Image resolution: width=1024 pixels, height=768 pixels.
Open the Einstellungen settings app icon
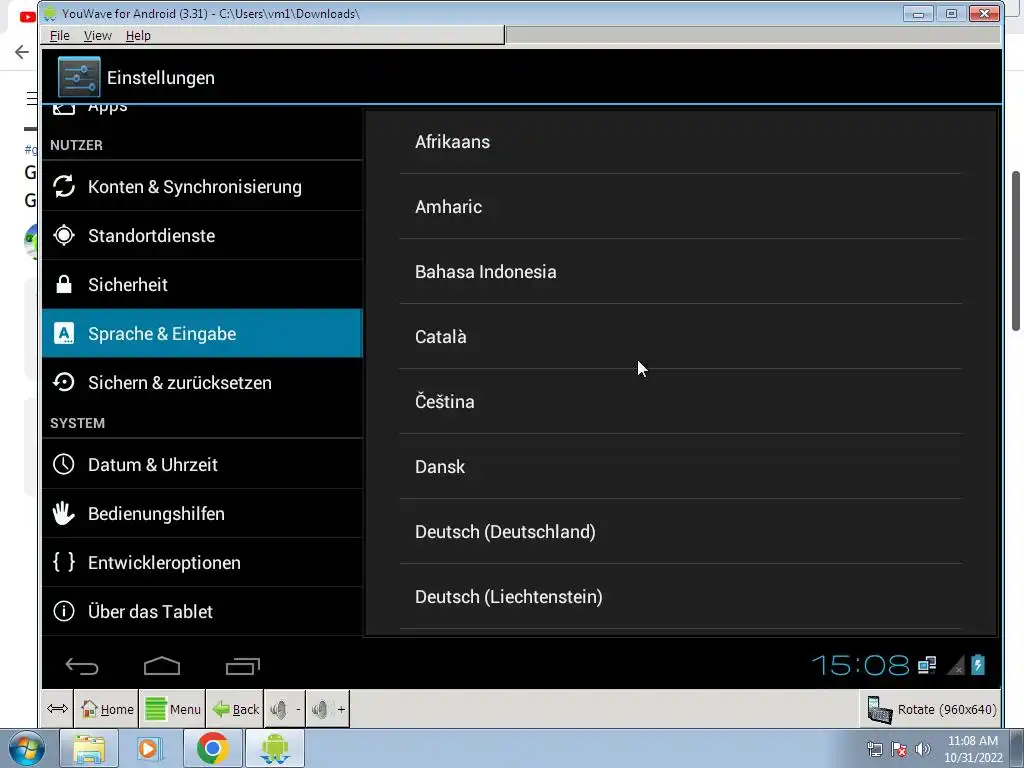coord(79,77)
